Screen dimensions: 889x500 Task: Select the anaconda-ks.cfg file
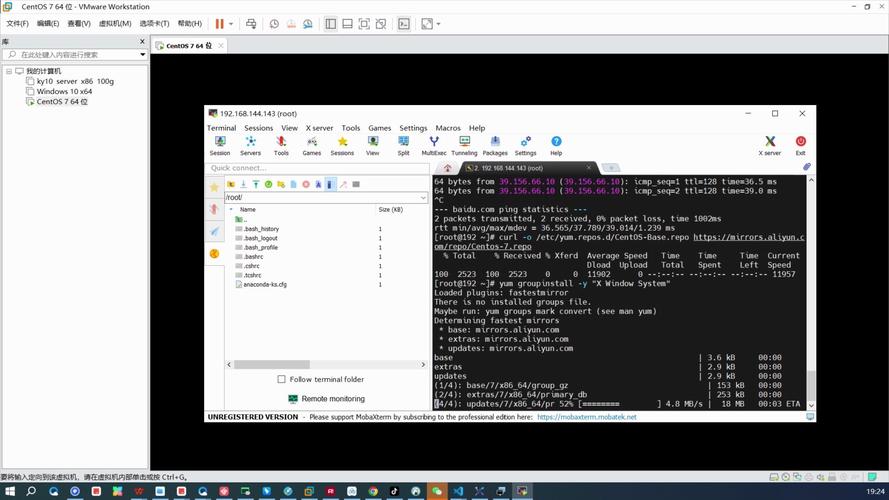point(265,285)
